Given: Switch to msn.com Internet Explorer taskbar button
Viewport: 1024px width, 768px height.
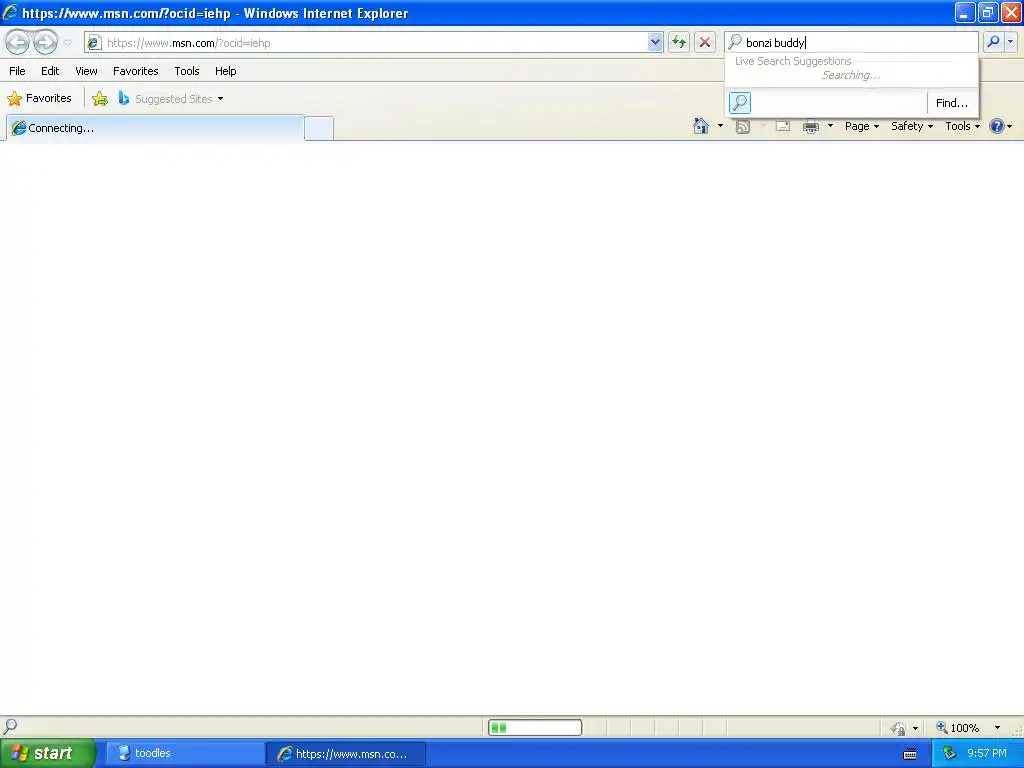Looking at the screenshot, I should click(346, 754).
